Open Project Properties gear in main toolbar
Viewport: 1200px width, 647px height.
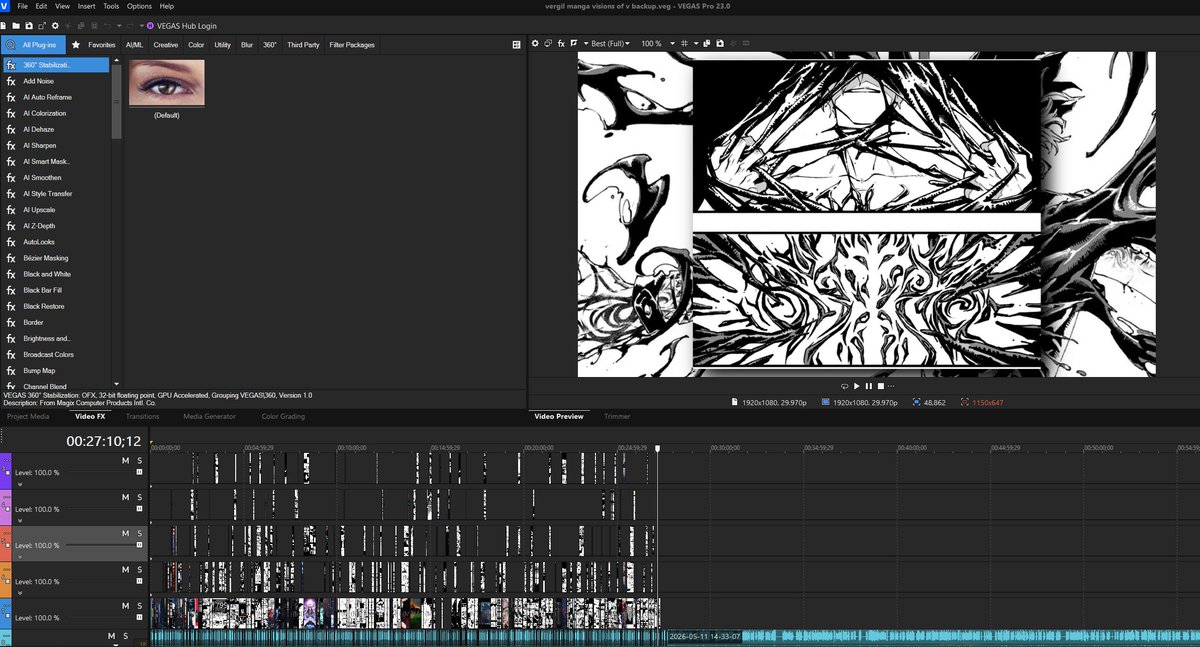(x=55, y=26)
